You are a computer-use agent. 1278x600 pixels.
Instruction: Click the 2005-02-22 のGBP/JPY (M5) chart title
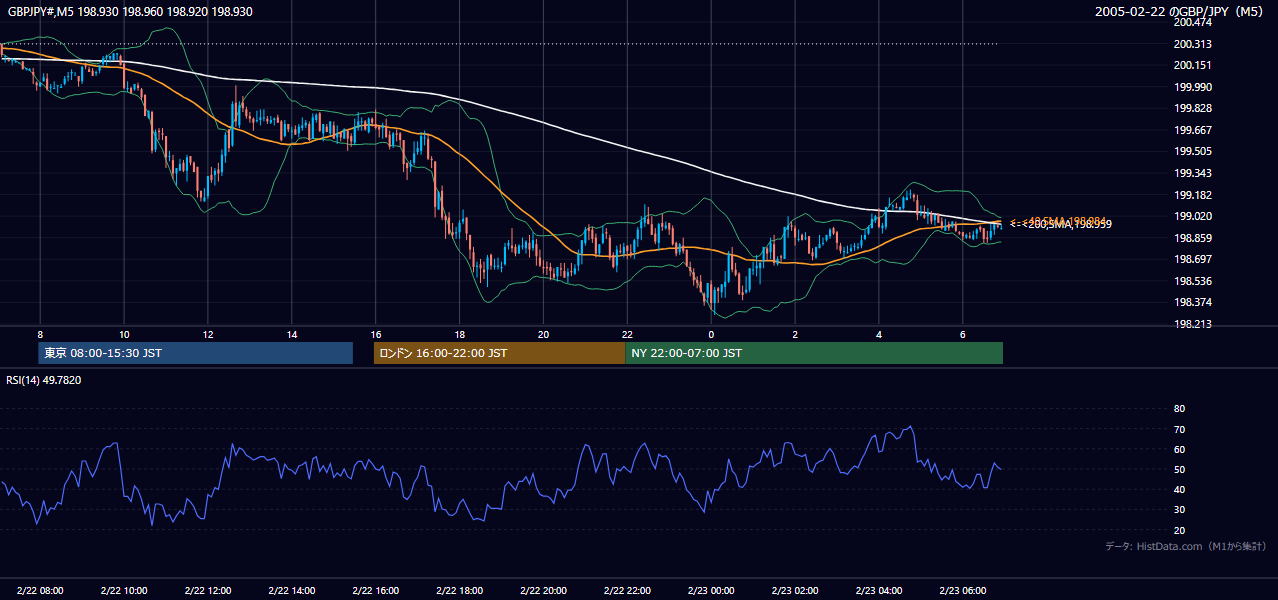pos(1181,12)
